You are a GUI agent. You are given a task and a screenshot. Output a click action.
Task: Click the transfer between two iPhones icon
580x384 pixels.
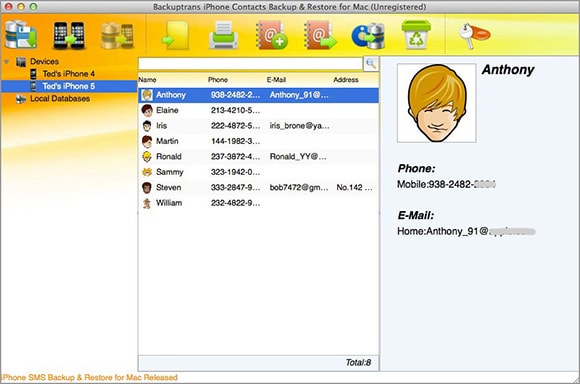(69, 35)
